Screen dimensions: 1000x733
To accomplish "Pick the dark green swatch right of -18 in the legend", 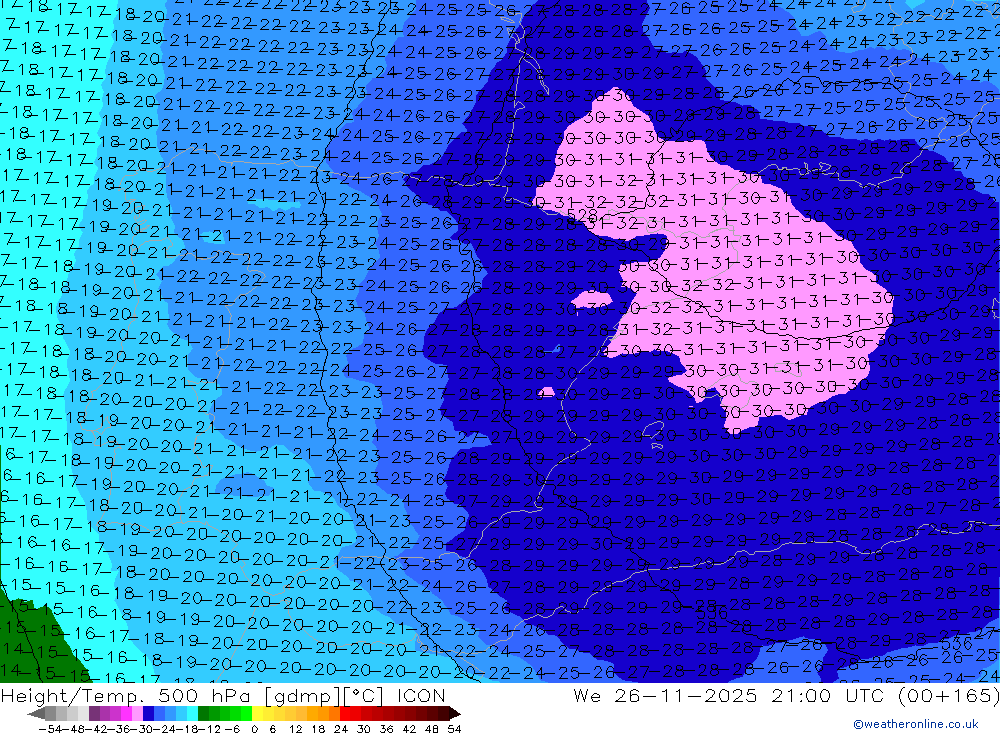I will point(203,713).
